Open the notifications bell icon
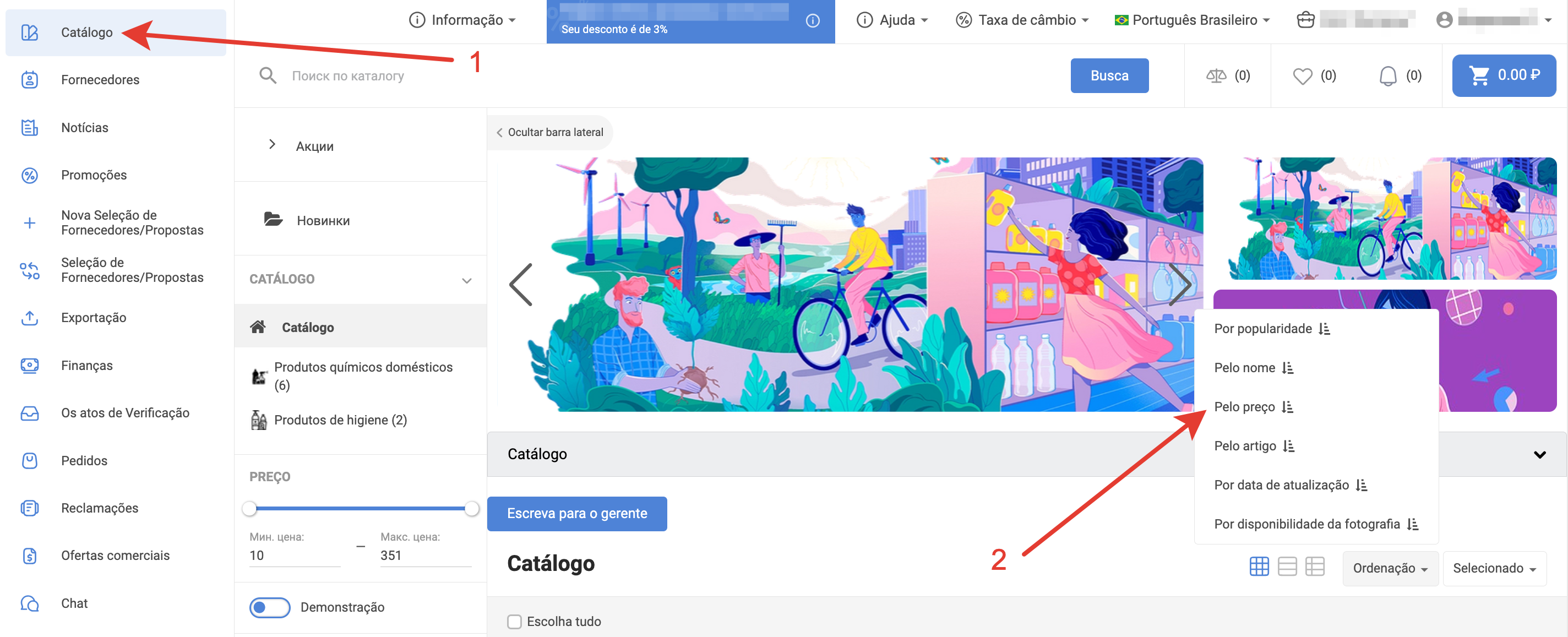This screenshot has width=1568, height=637. coord(1387,76)
